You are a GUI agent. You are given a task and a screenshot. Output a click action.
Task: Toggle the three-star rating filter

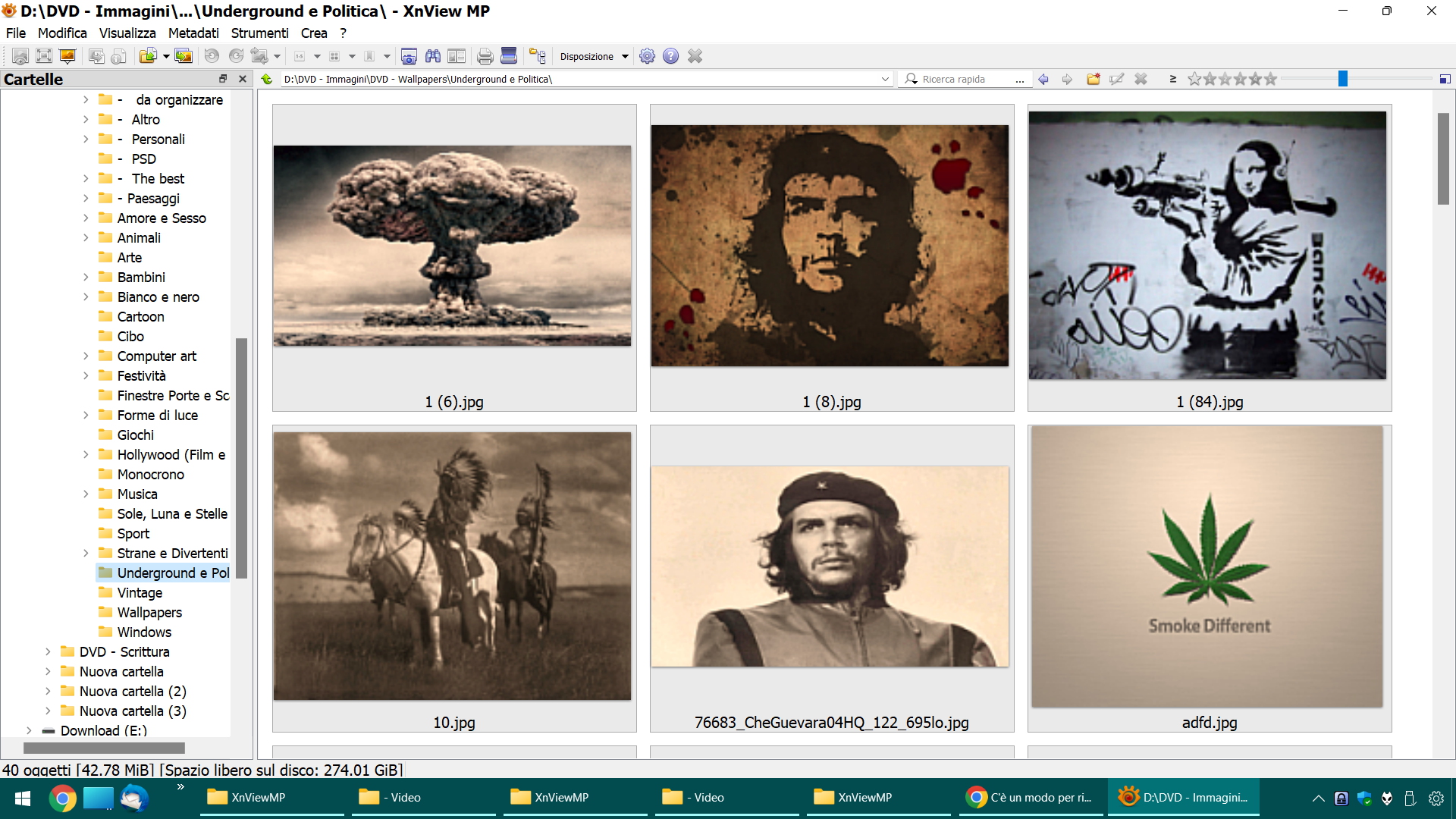(x=1240, y=79)
